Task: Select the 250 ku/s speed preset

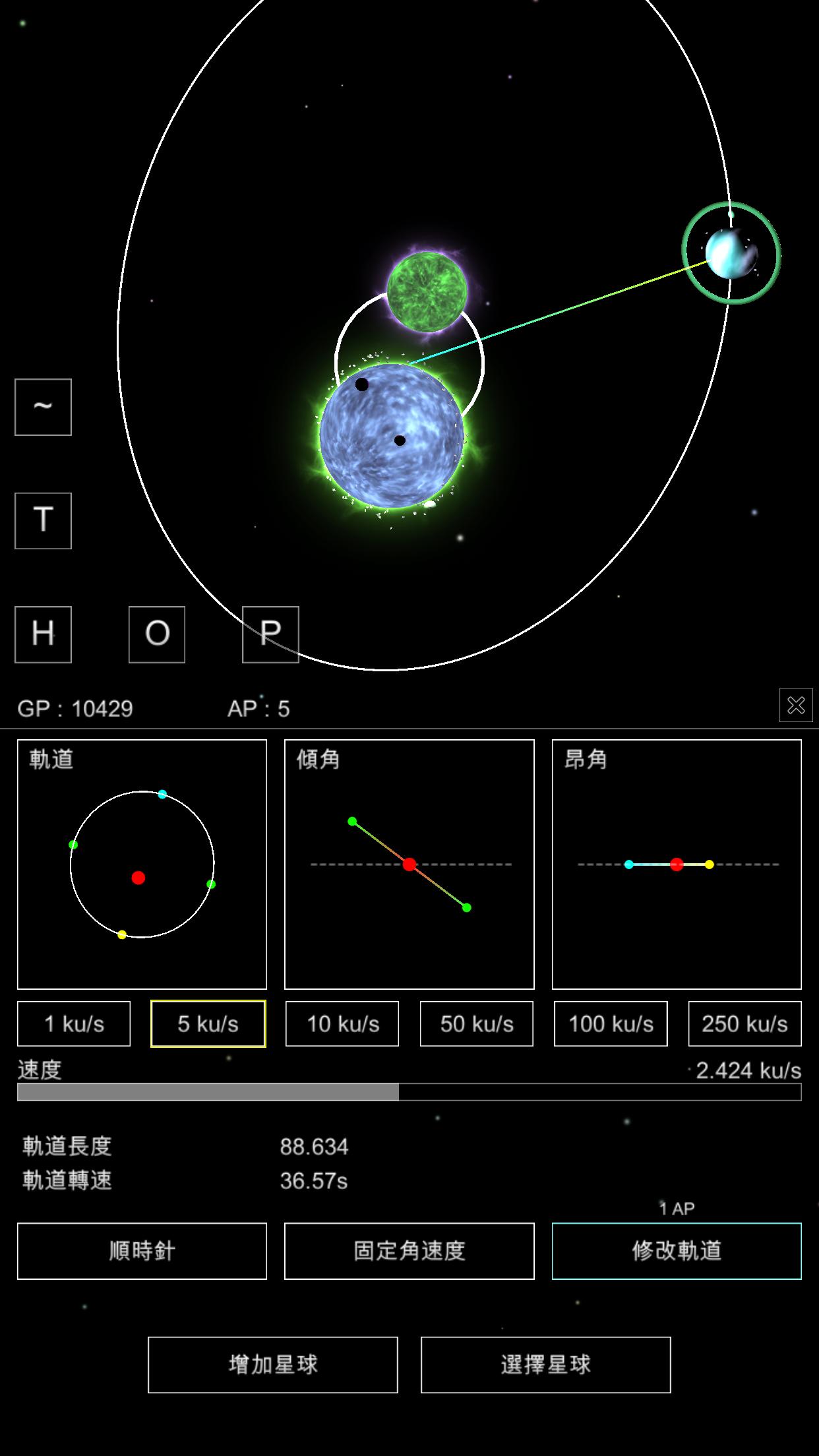Action: point(745,1023)
